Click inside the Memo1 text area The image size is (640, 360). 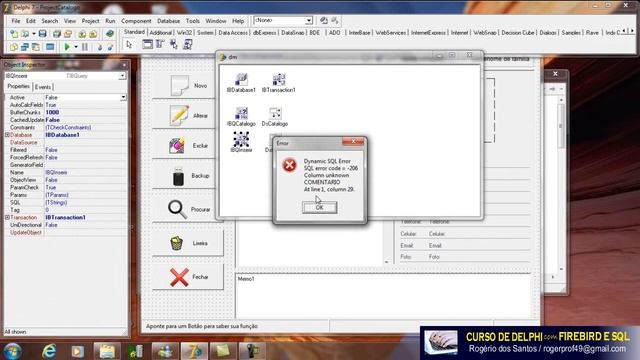point(383,296)
